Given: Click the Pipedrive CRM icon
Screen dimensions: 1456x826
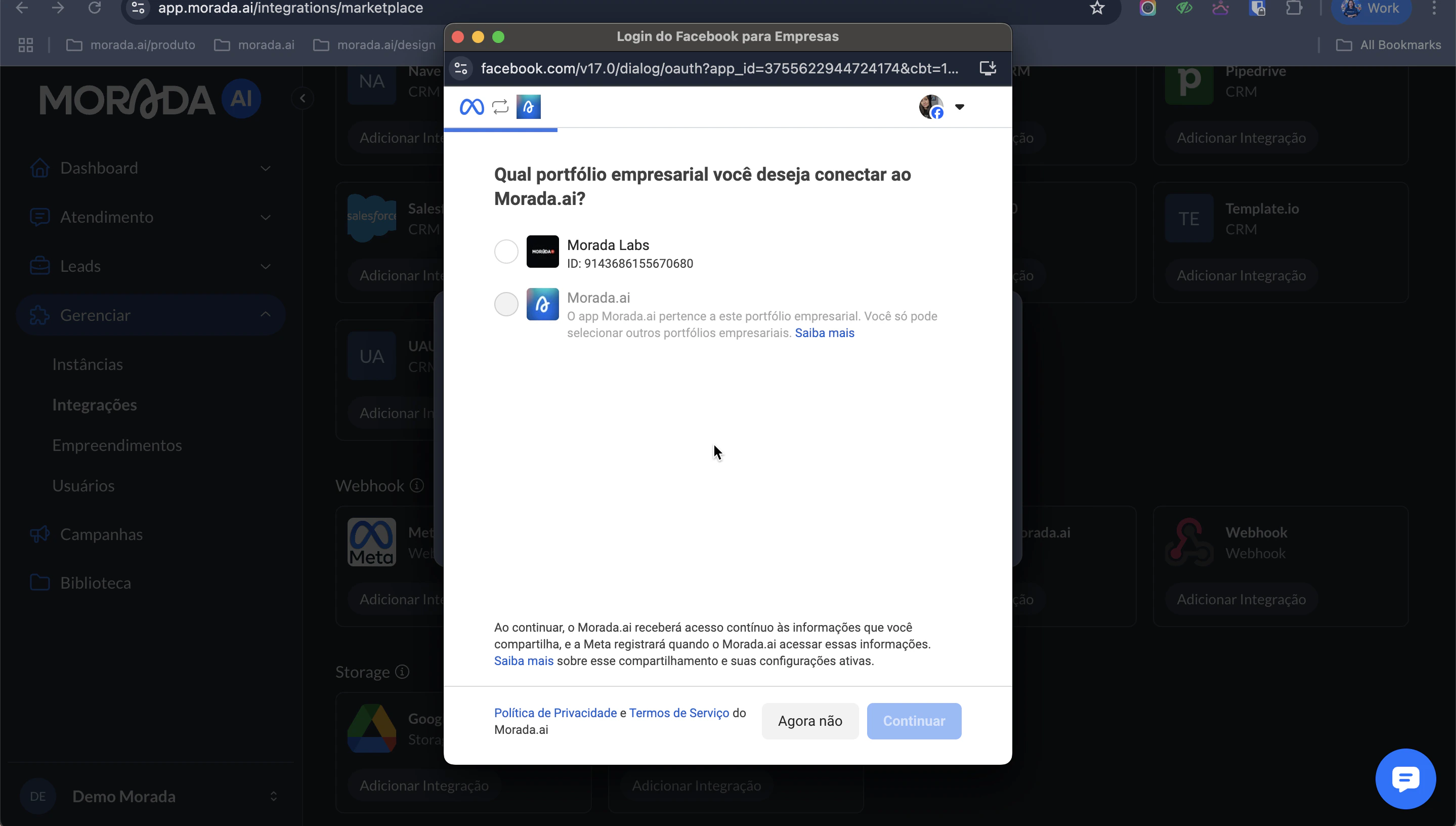Looking at the screenshot, I should point(1189,85).
